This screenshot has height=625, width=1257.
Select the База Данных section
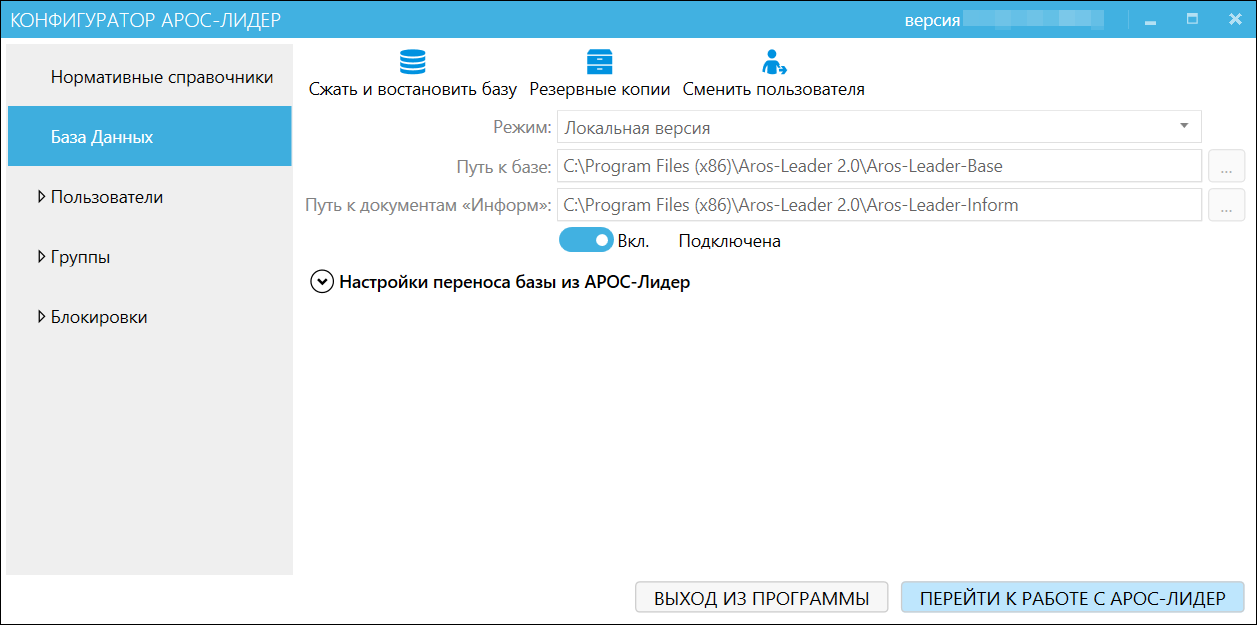[149, 136]
